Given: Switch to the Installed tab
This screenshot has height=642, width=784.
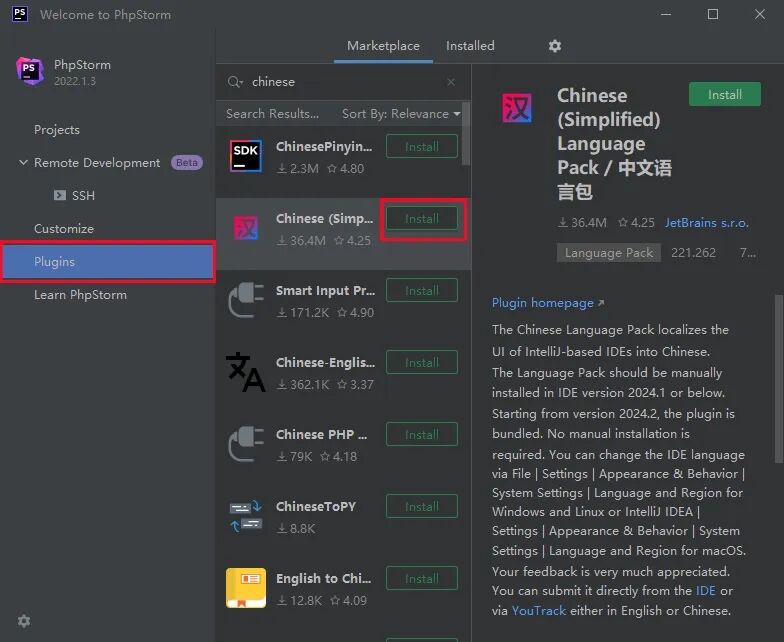Looking at the screenshot, I should 470,46.
